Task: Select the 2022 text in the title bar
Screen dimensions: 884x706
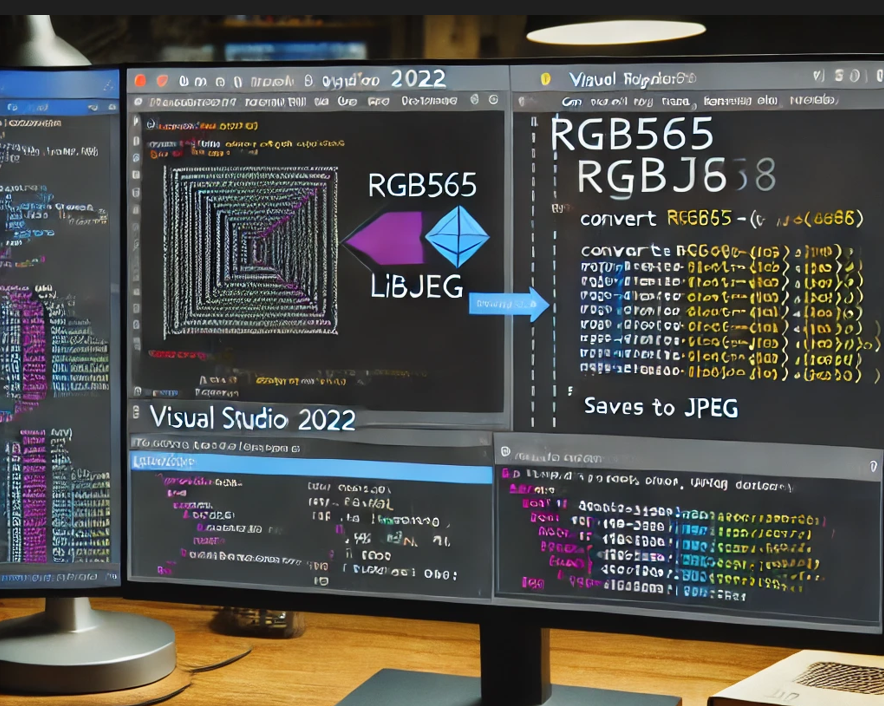Action: click(x=418, y=79)
